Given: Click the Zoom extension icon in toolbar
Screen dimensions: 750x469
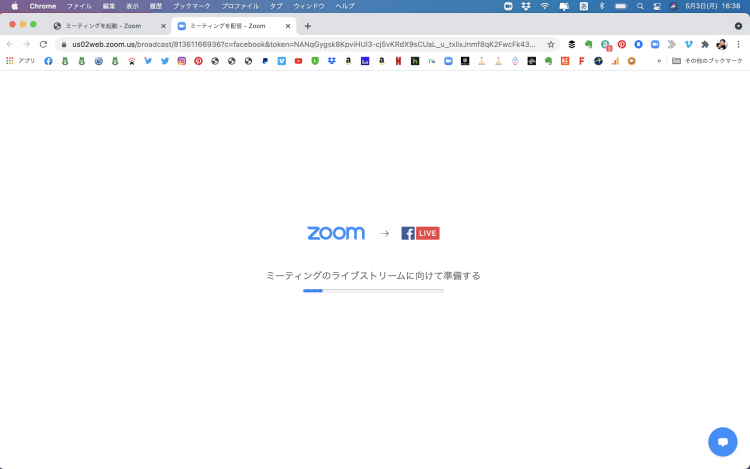Looking at the screenshot, I should point(655,44).
